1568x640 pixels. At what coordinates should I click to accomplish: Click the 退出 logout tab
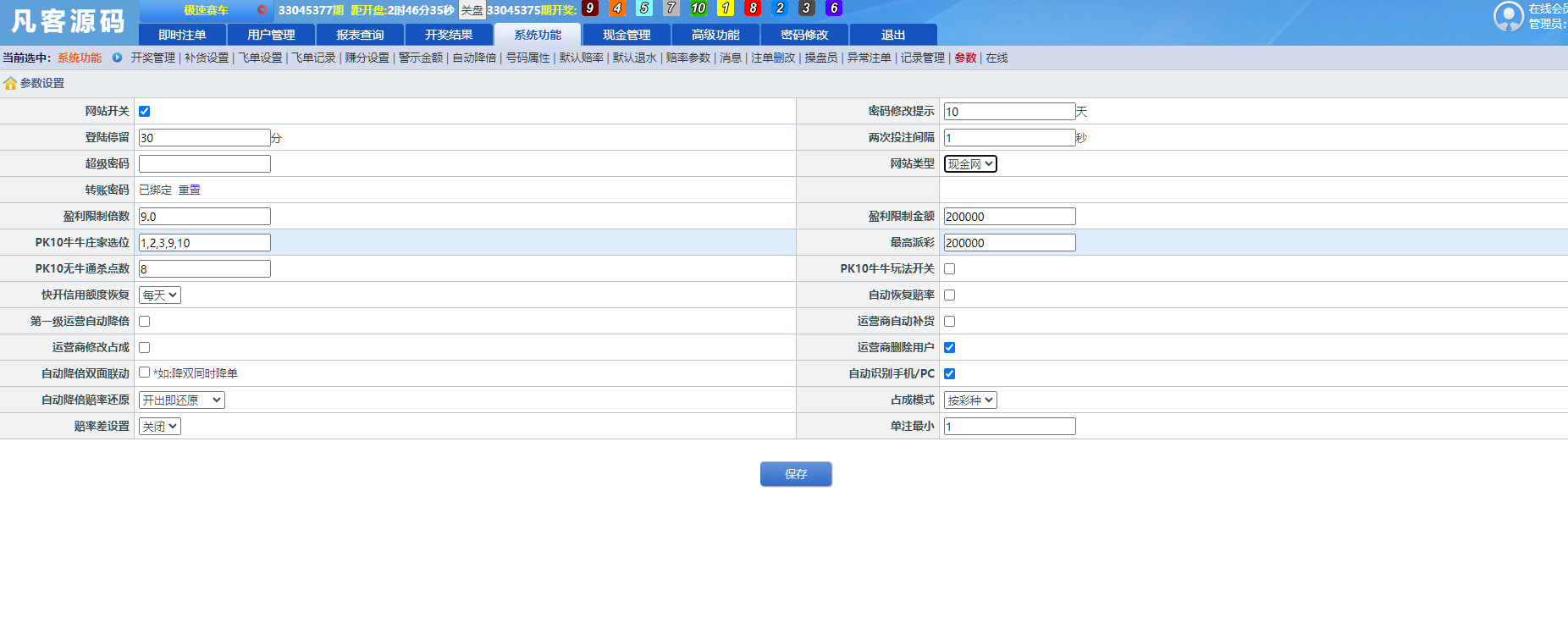(x=893, y=35)
